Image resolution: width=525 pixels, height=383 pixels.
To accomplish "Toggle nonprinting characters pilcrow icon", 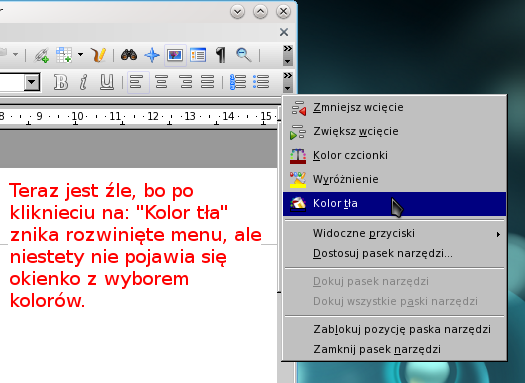I will pos(220,55).
